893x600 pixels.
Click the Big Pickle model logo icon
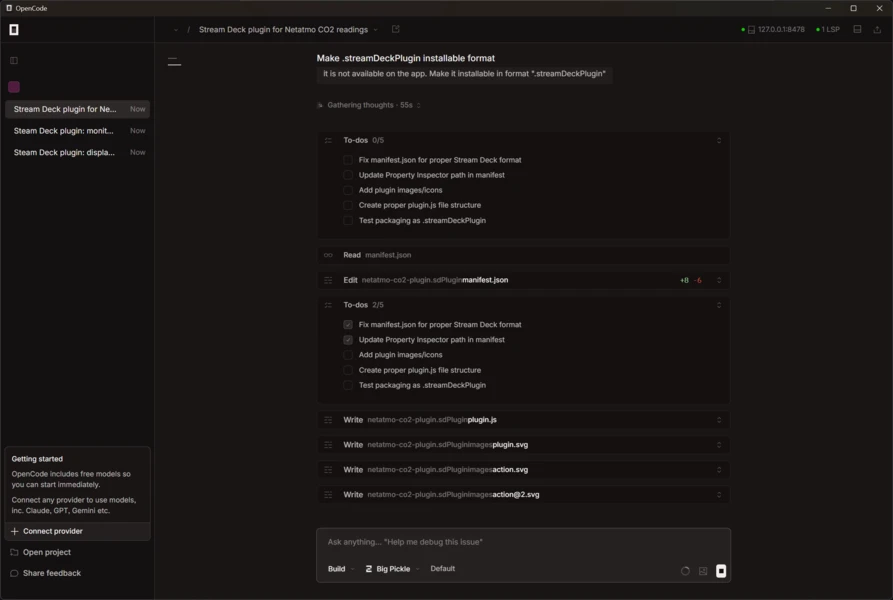(368, 569)
